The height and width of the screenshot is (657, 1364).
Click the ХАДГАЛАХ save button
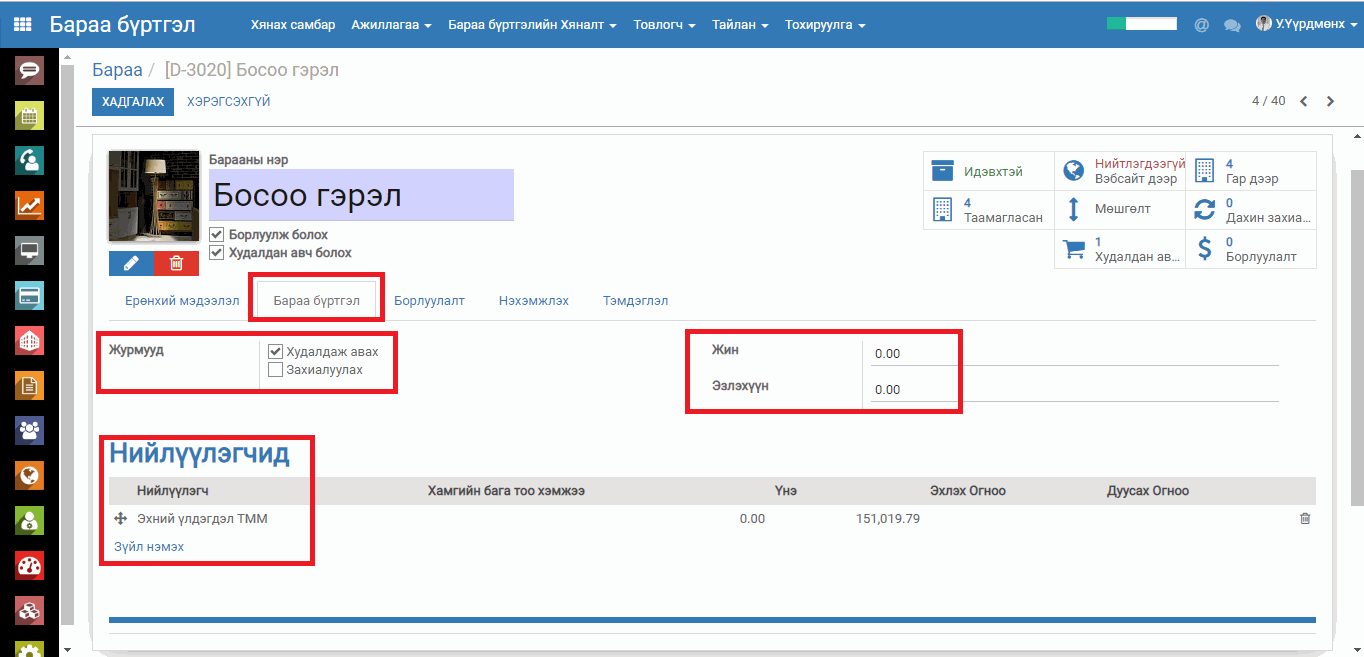pyautogui.click(x=133, y=102)
